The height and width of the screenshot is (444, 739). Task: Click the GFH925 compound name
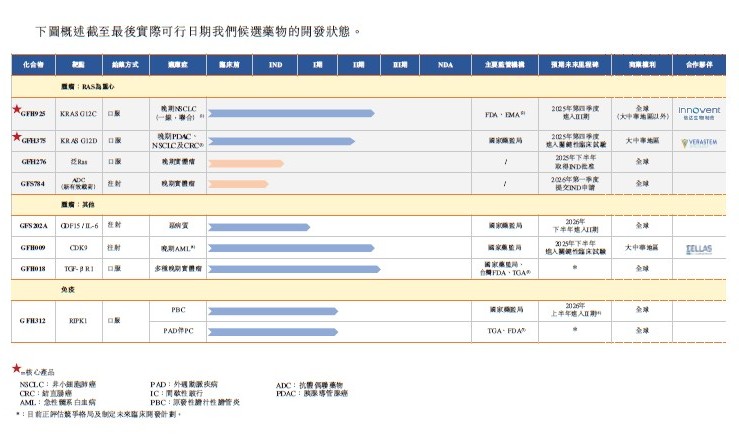click(33, 114)
